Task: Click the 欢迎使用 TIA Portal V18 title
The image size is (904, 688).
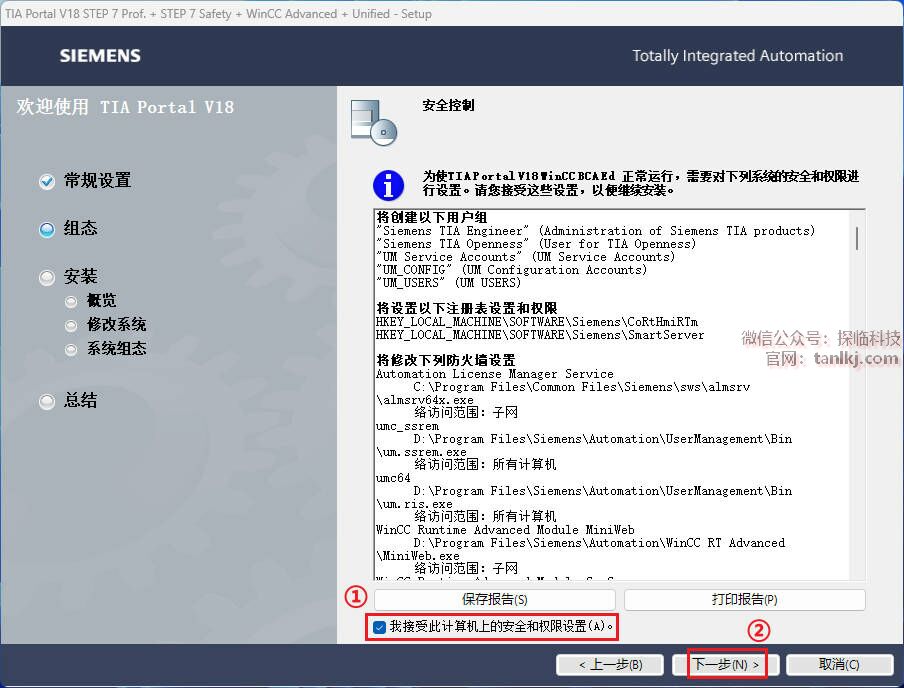Action: (x=125, y=107)
